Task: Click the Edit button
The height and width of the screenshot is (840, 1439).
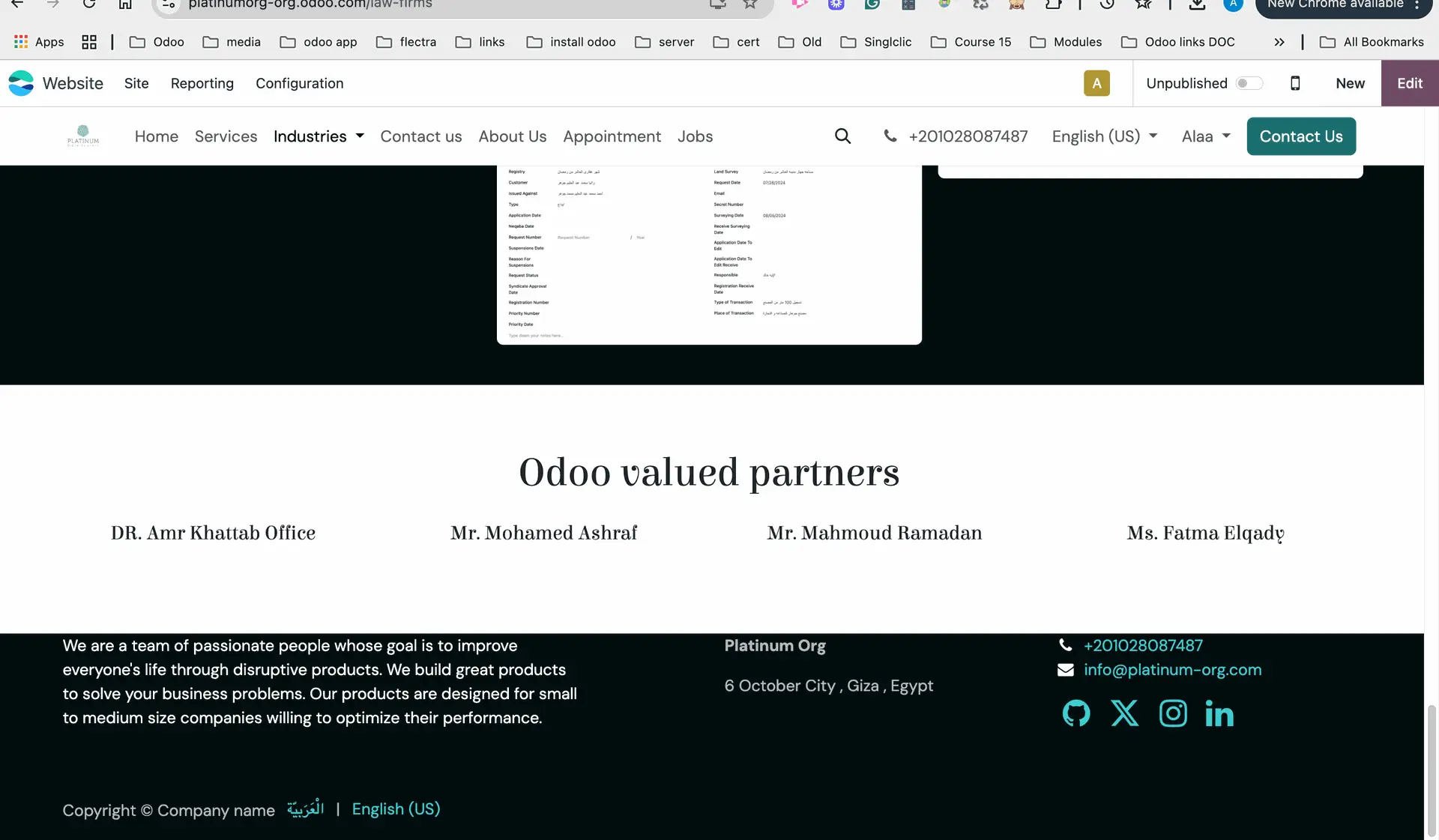Action: 1410,83
